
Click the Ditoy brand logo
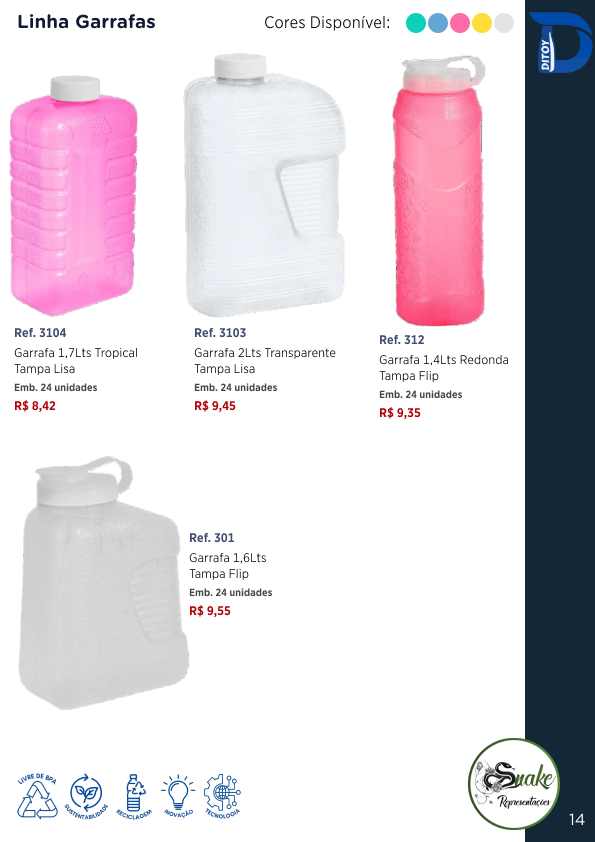(560, 42)
